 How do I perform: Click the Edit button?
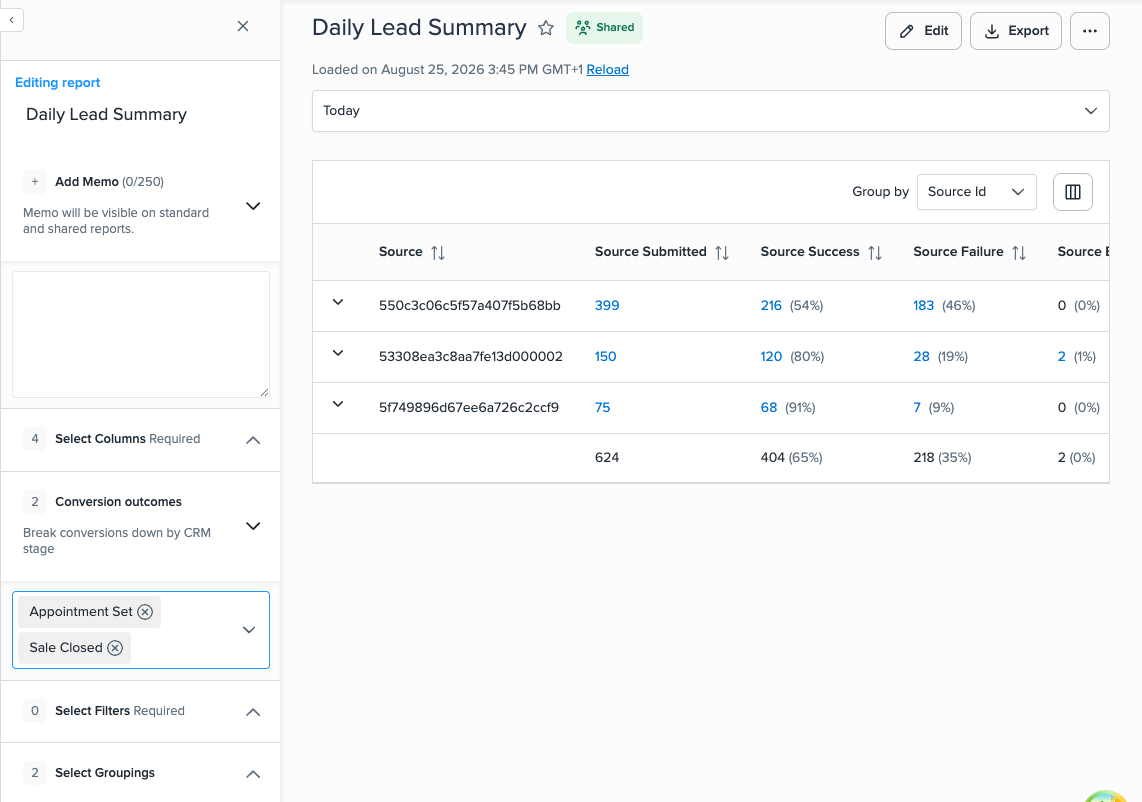[923, 31]
